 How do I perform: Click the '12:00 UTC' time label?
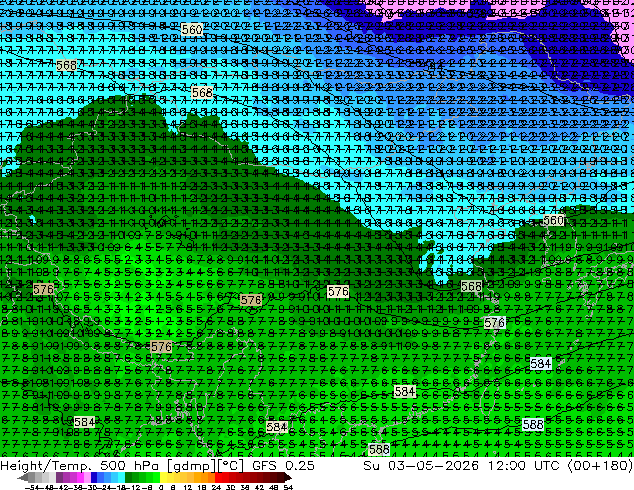pyautogui.click(x=523, y=465)
